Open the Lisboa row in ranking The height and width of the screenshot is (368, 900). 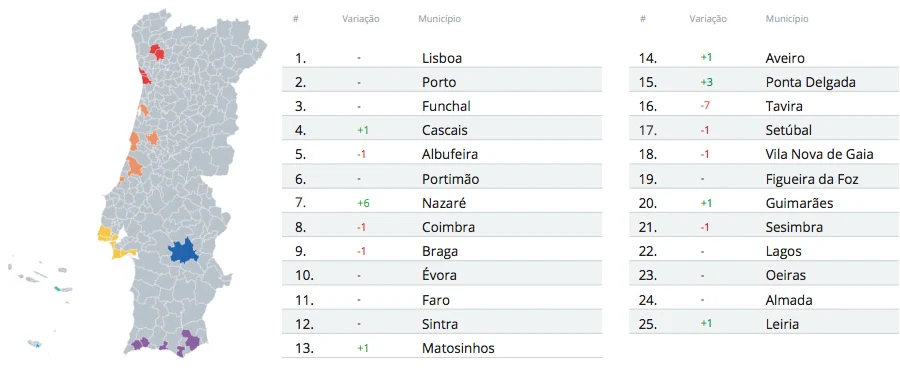[442, 58]
